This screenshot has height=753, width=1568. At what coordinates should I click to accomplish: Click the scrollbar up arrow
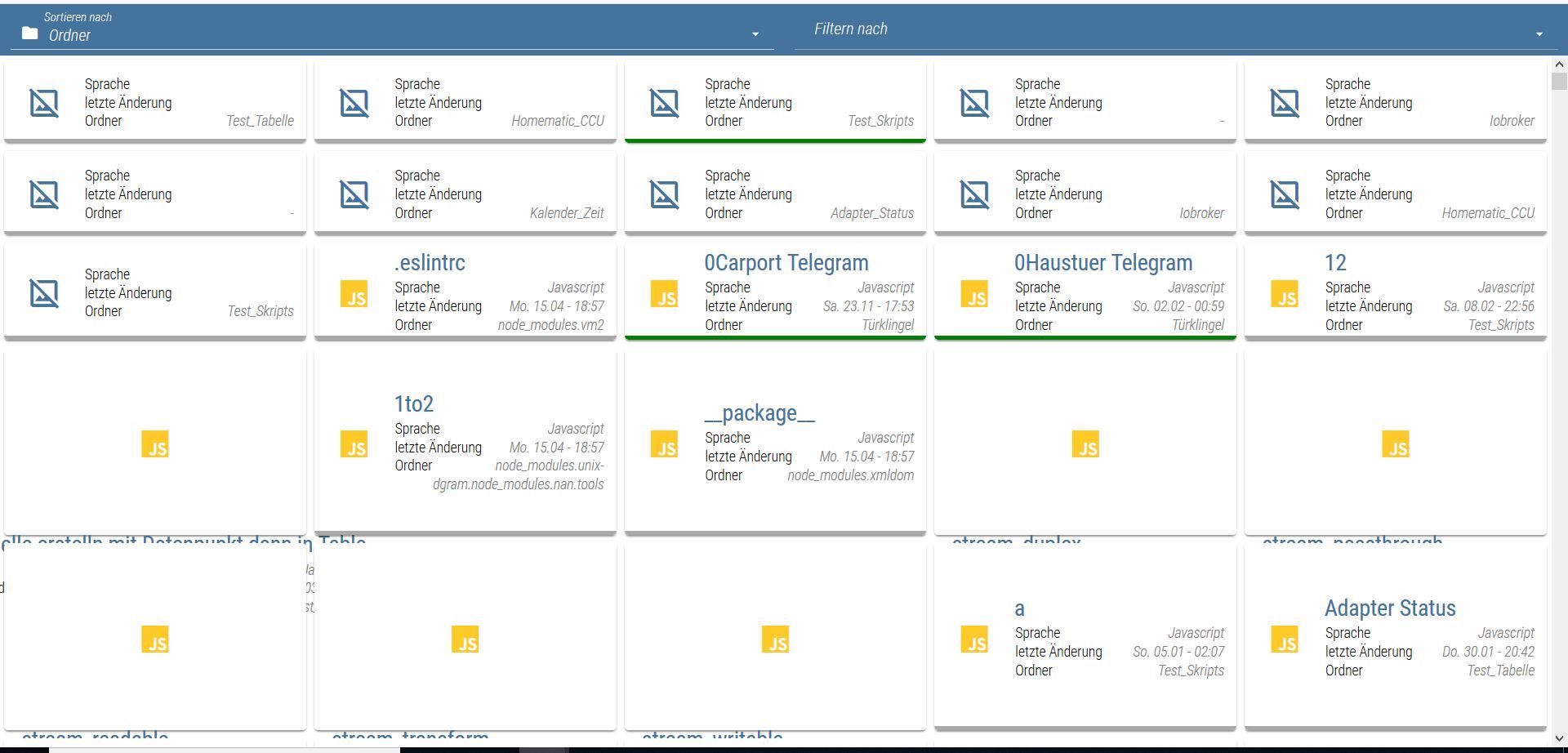pos(1558,65)
